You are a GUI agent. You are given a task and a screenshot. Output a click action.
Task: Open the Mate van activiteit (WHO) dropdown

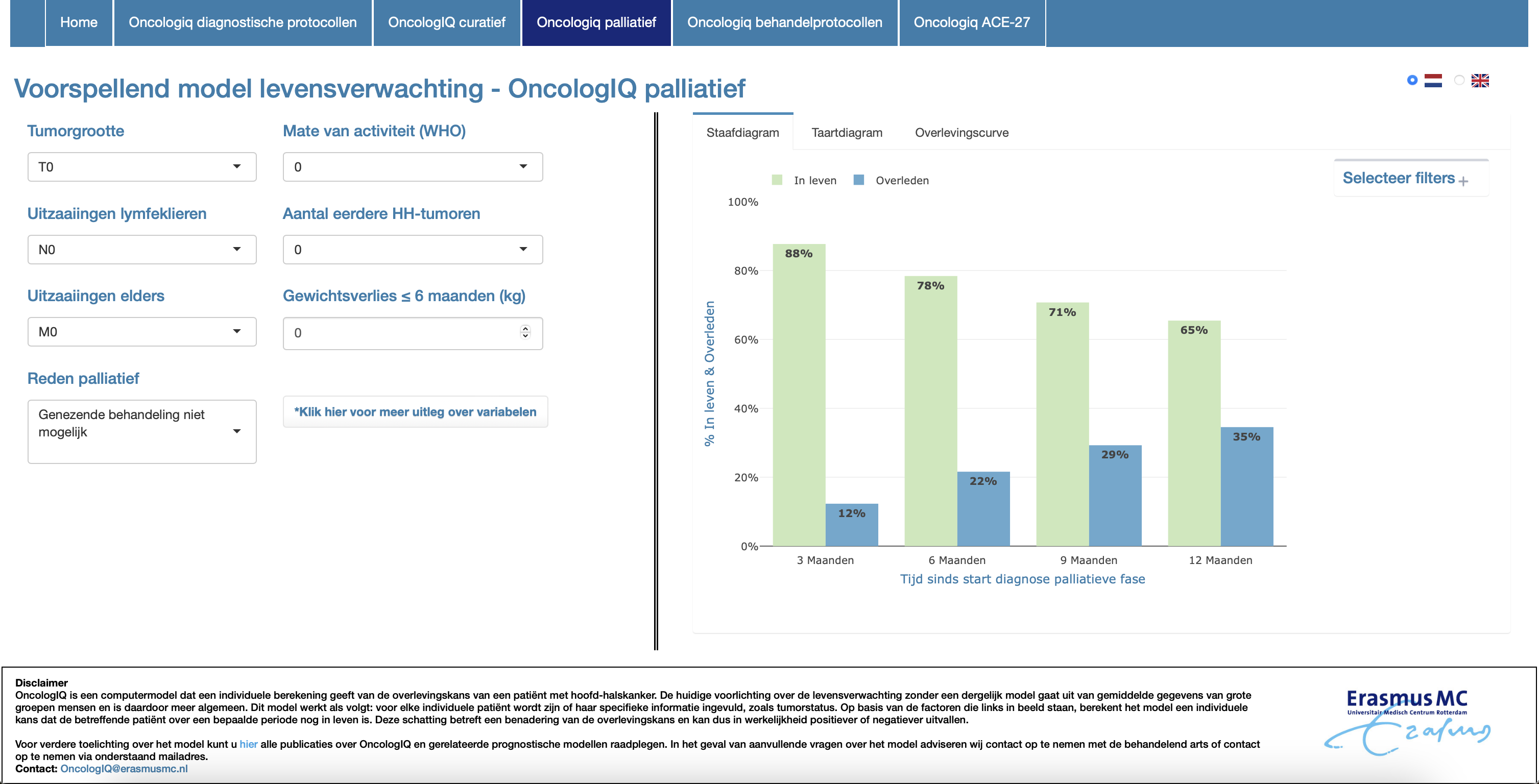[412, 166]
